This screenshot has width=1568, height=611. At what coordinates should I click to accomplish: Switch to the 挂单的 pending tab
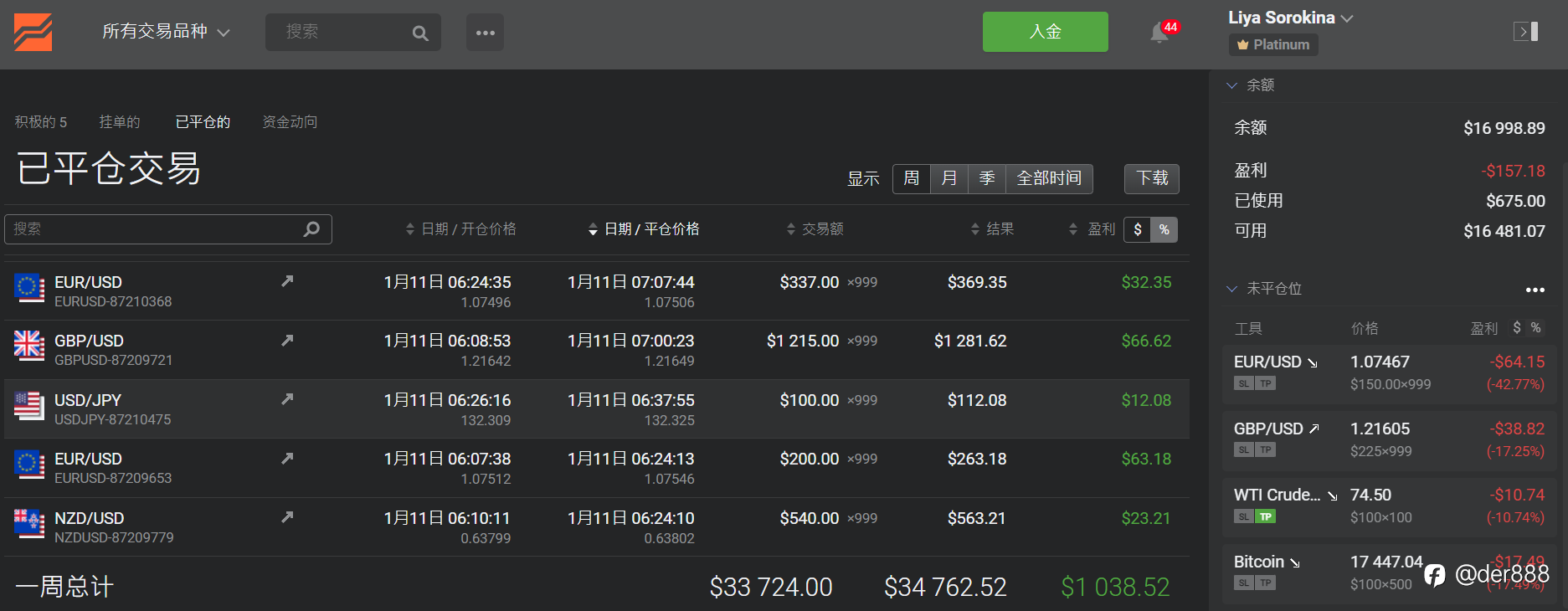tap(119, 122)
